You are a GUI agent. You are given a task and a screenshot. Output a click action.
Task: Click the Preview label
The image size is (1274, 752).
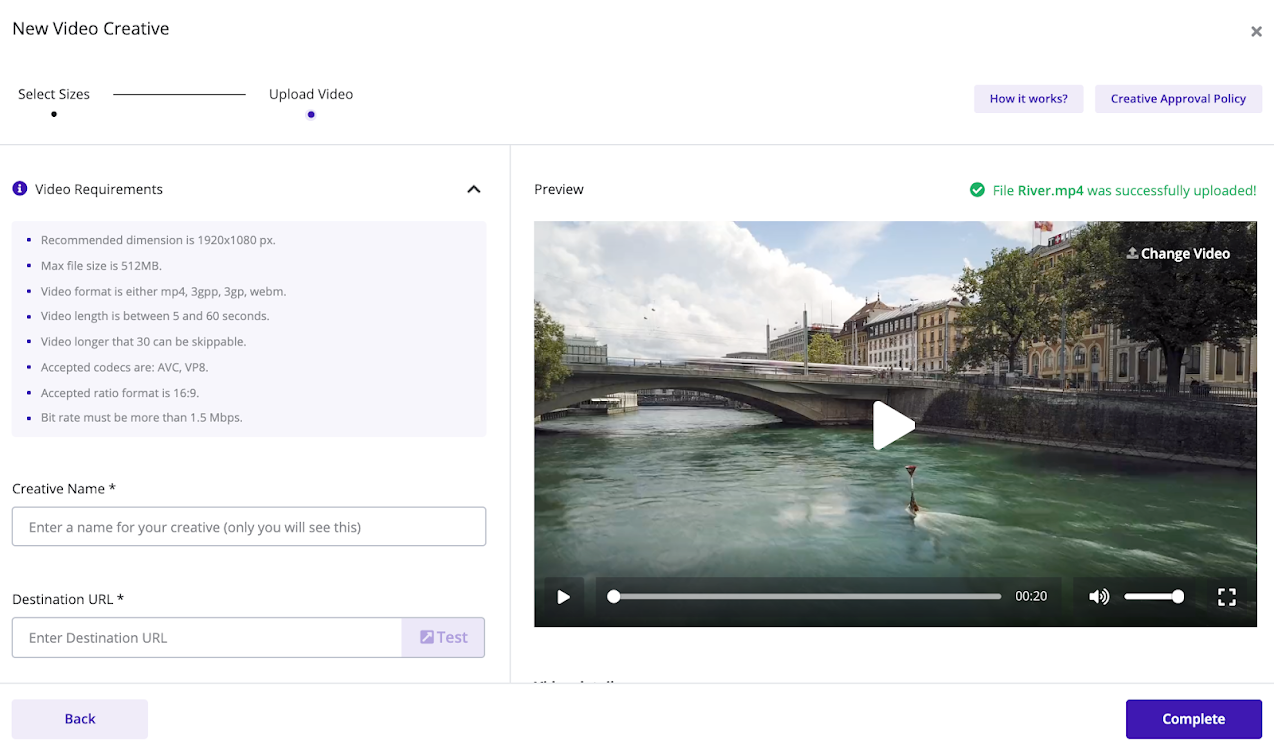pos(559,190)
